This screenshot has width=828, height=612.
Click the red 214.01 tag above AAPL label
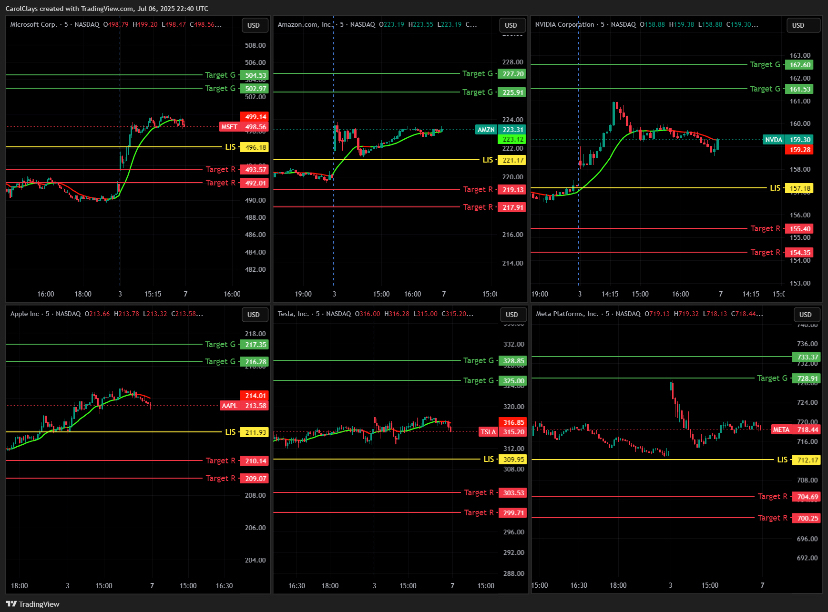(254, 396)
